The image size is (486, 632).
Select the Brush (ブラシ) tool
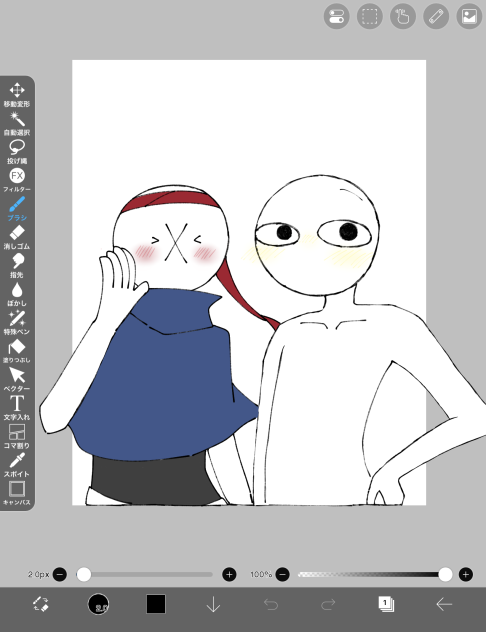(17, 208)
